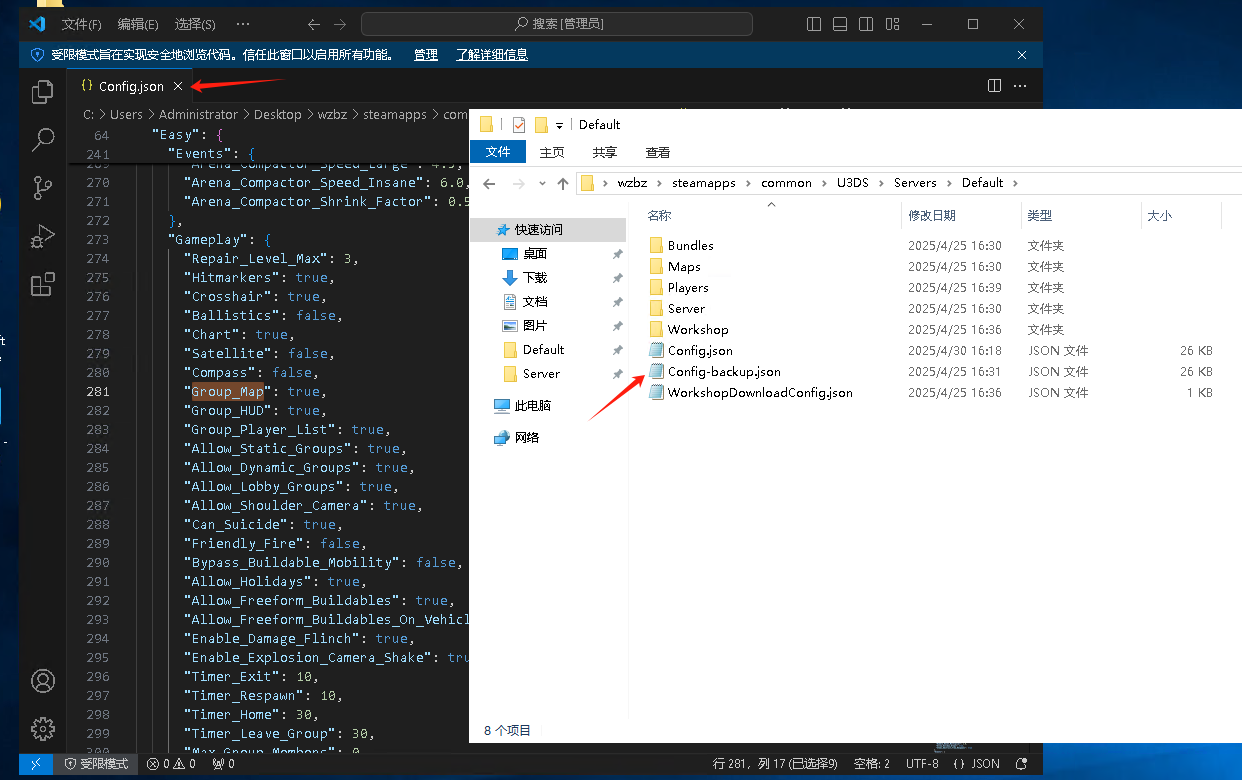The height and width of the screenshot is (780, 1242).
Task: Click the VS Code logo in the title bar
Action: pyautogui.click(x=37, y=23)
